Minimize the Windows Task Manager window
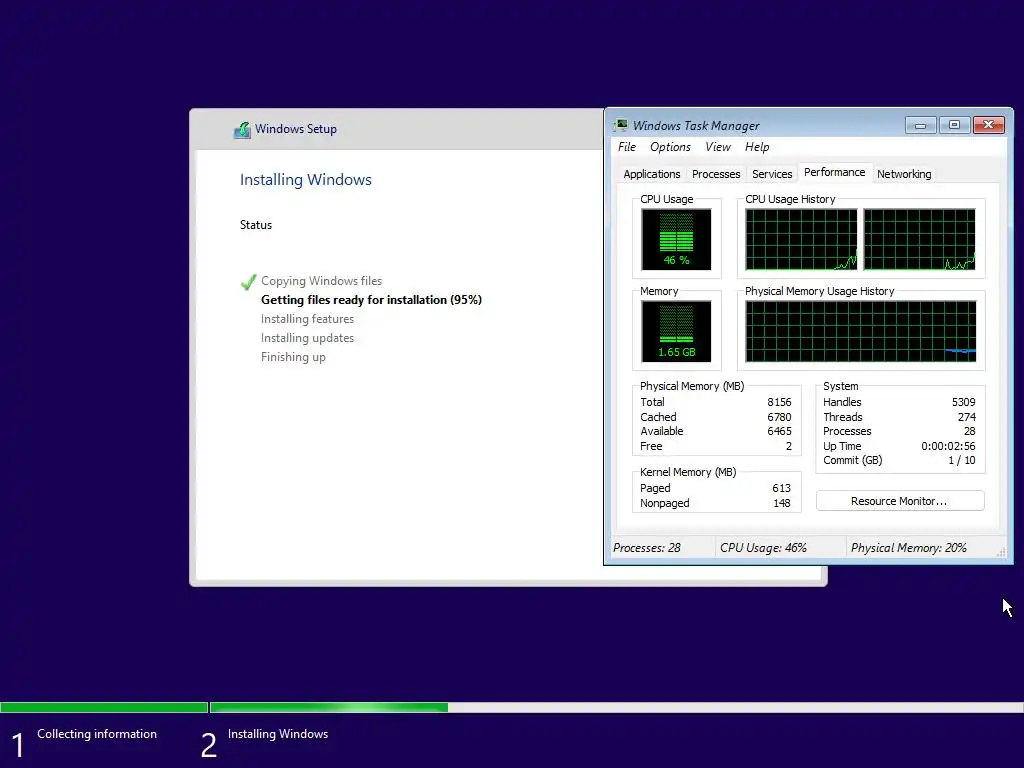1024x768 pixels. pyautogui.click(x=921, y=125)
